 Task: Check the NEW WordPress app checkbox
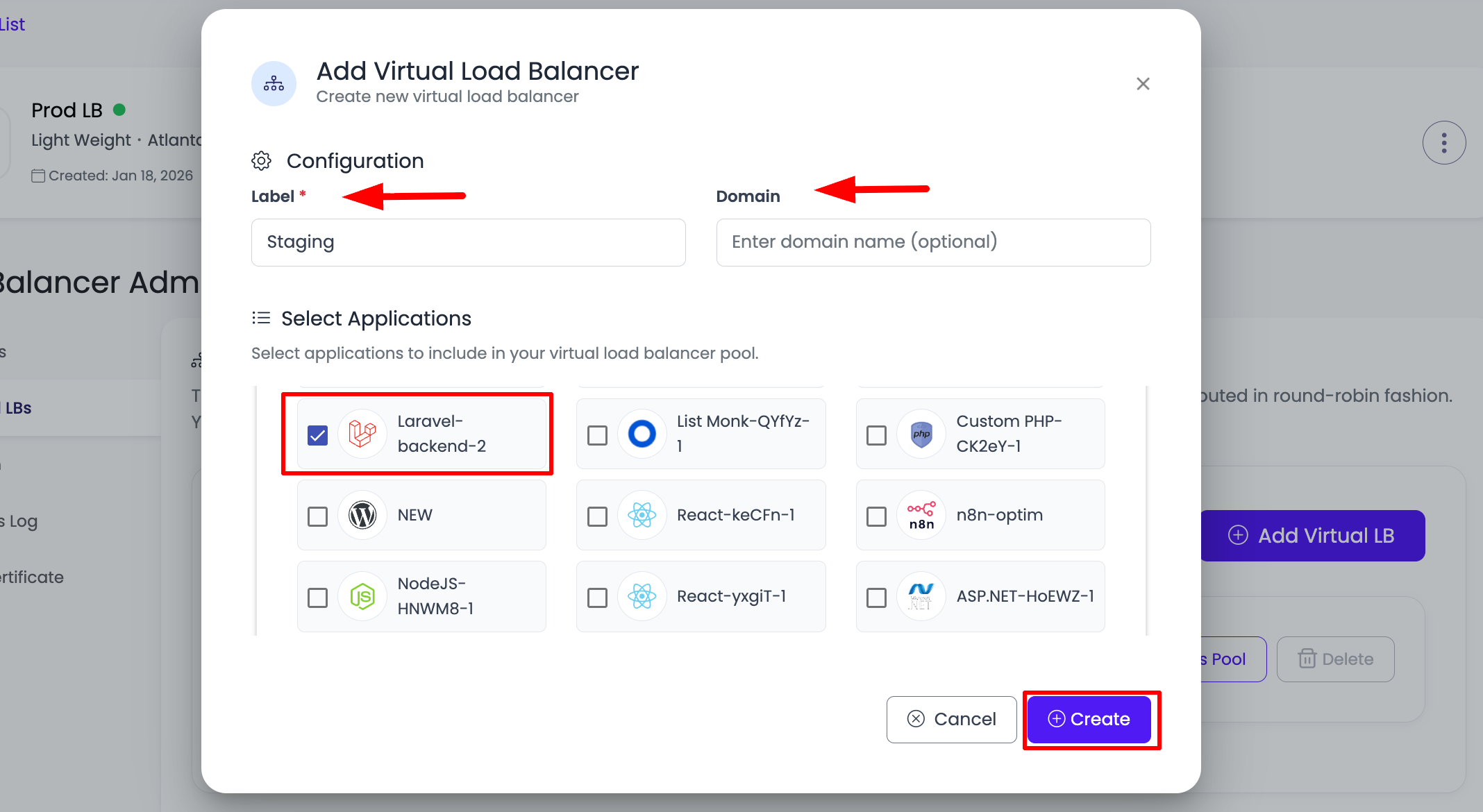click(317, 516)
